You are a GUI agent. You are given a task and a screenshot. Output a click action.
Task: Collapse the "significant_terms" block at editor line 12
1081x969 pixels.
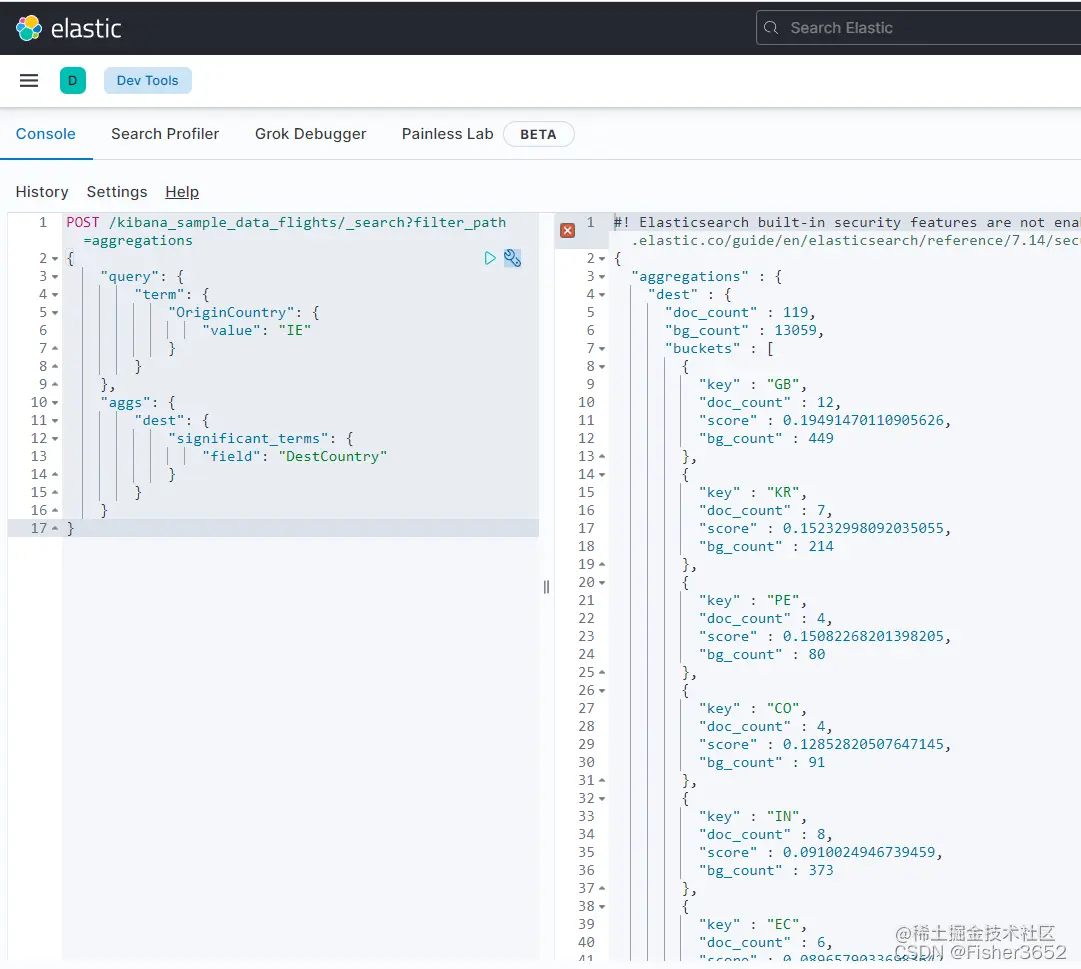pyautogui.click(x=55, y=438)
